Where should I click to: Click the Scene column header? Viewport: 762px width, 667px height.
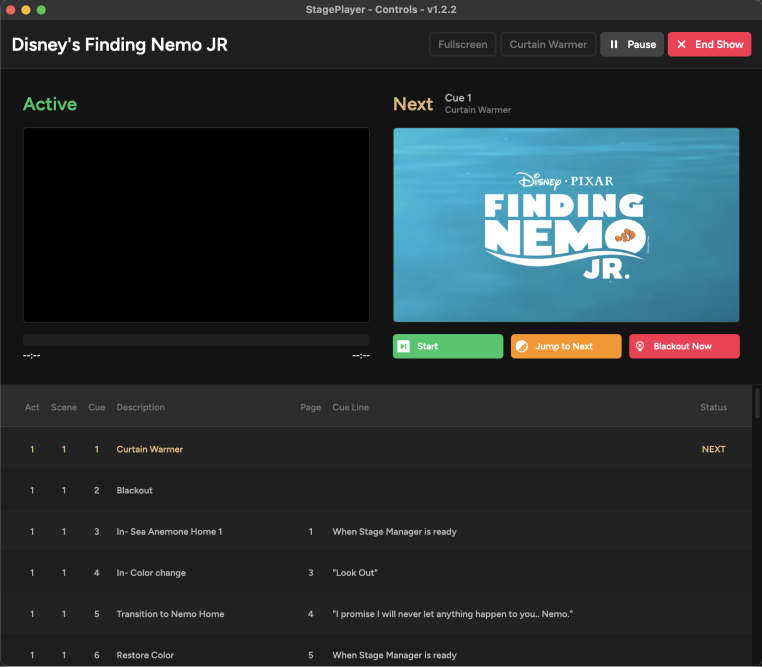[64, 407]
